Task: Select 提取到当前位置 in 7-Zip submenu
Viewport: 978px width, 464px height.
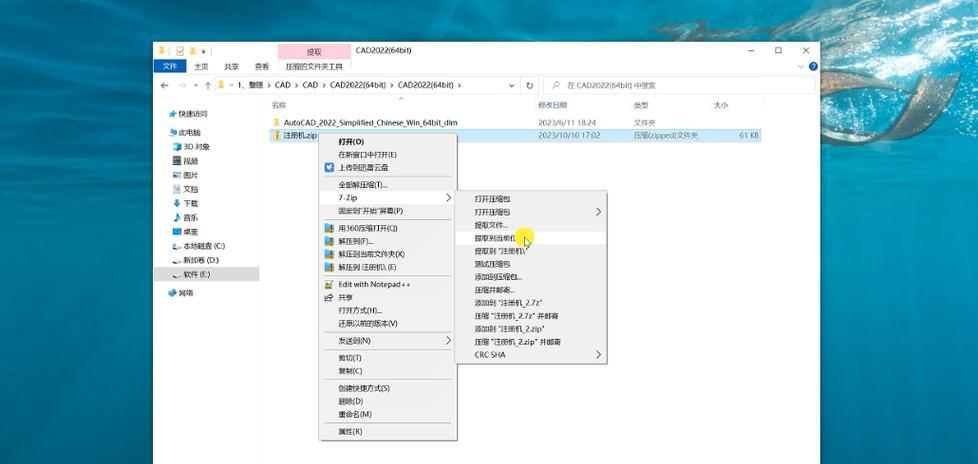Action: [530, 238]
